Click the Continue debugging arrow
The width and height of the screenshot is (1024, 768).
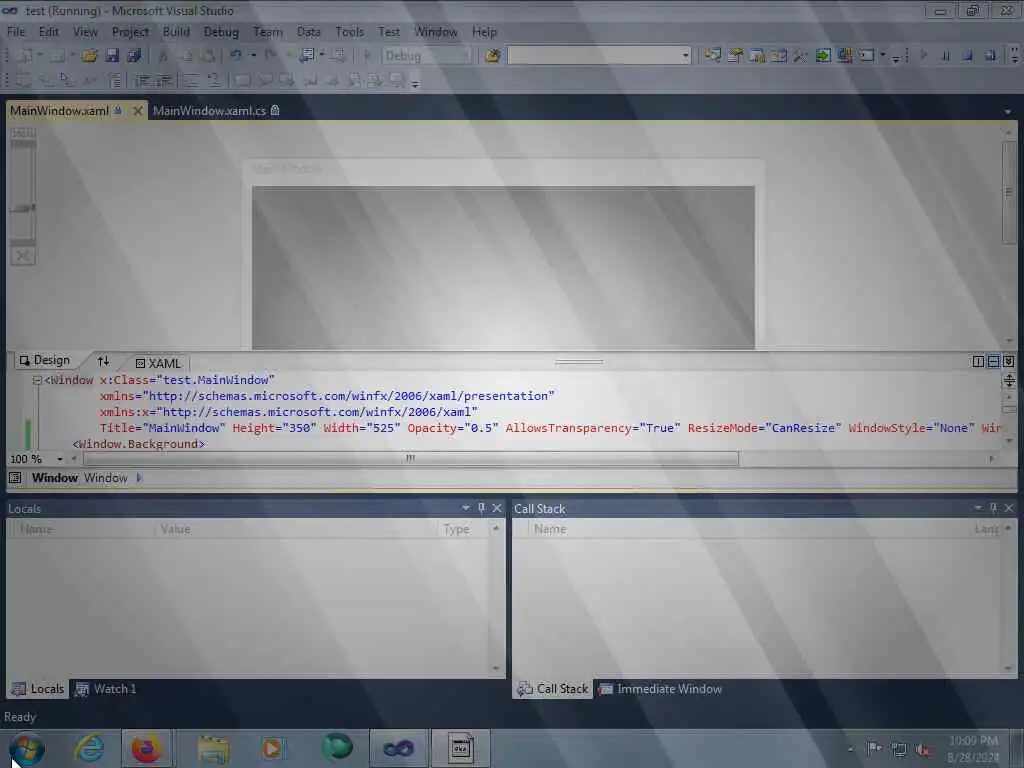coord(923,56)
